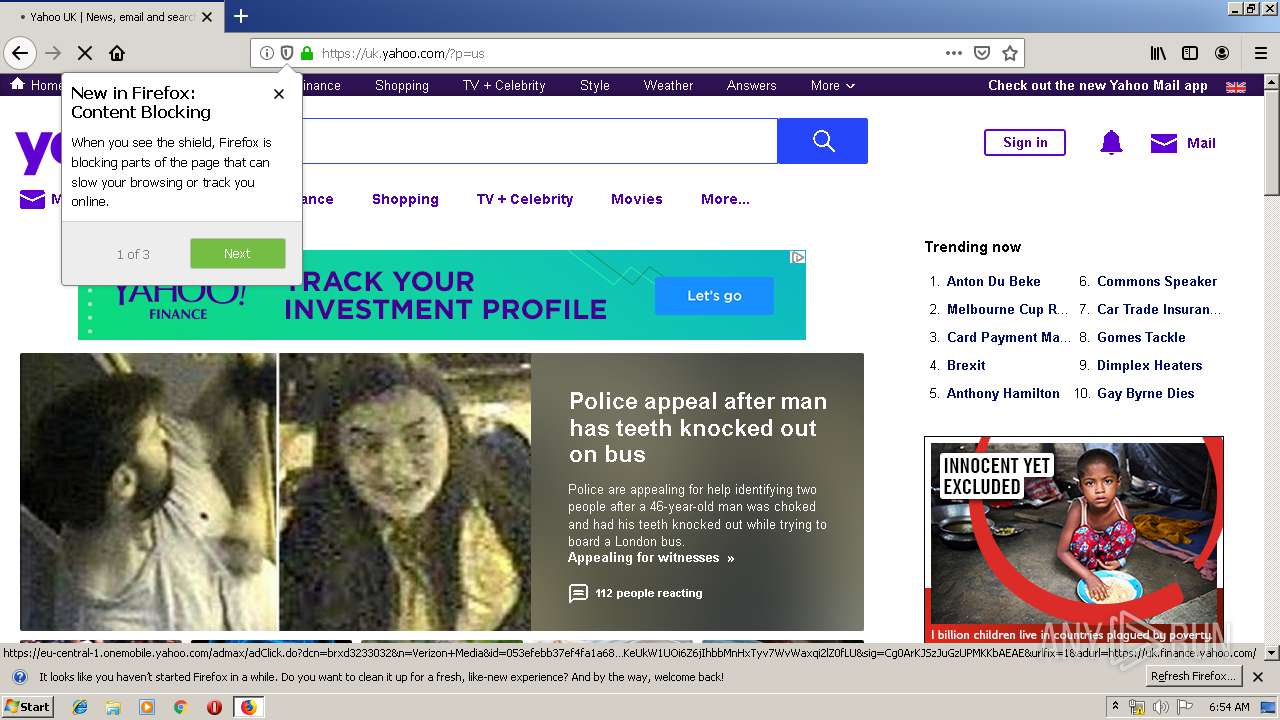Open the notifications bell icon
The image size is (1280, 720).
click(1111, 143)
